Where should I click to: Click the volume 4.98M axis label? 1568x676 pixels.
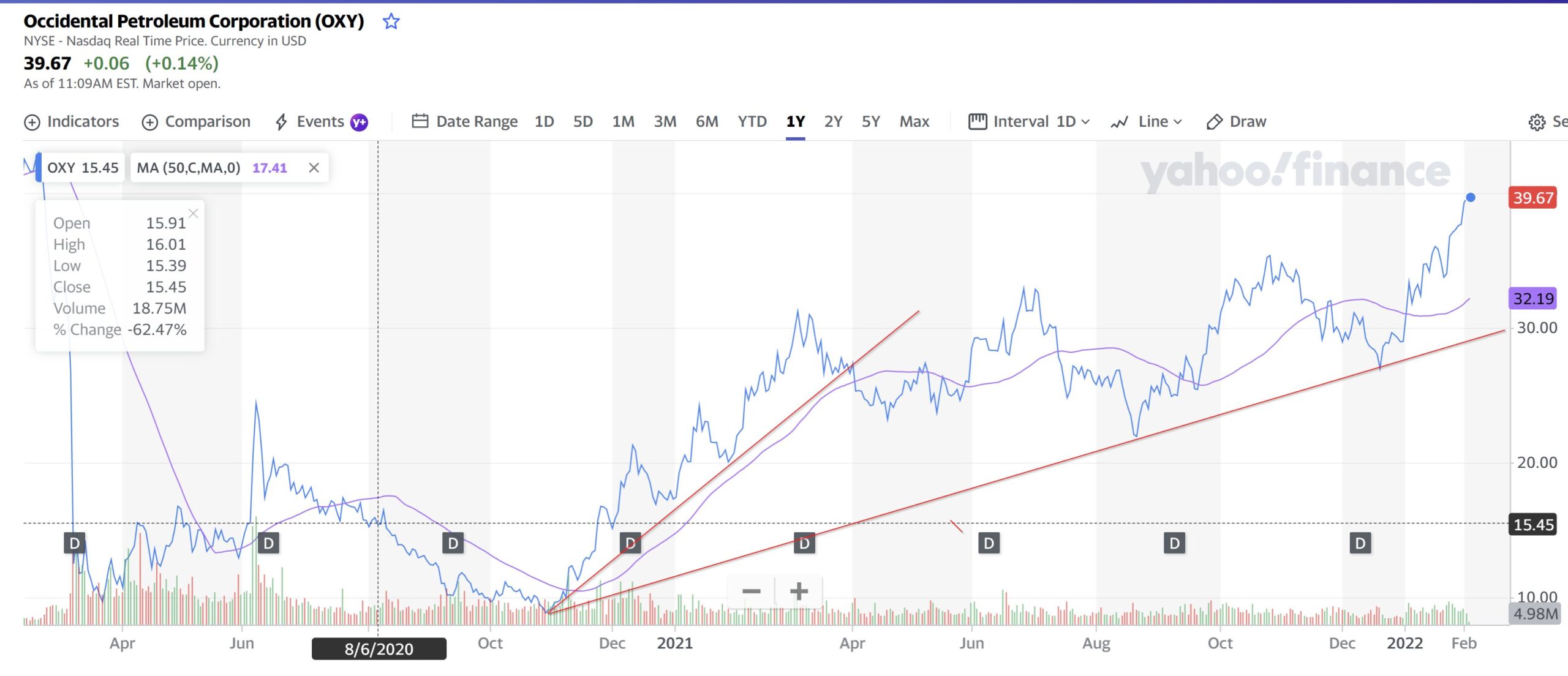coord(1535,614)
